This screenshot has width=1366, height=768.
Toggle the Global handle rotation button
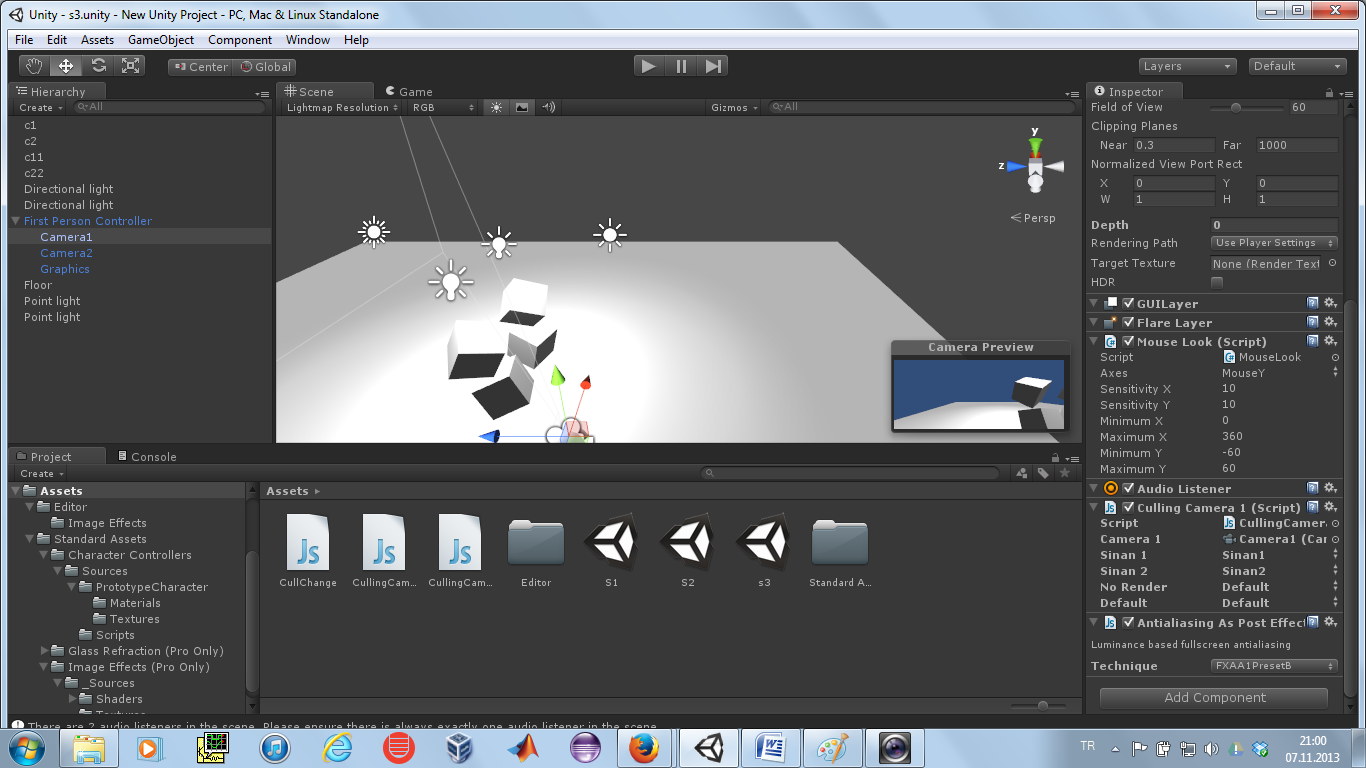[265, 66]
